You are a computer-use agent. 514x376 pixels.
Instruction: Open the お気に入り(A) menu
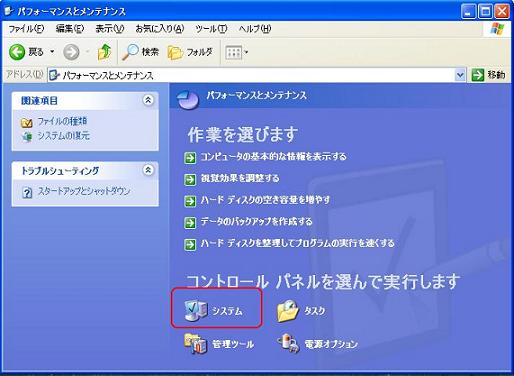pos(160,29)
